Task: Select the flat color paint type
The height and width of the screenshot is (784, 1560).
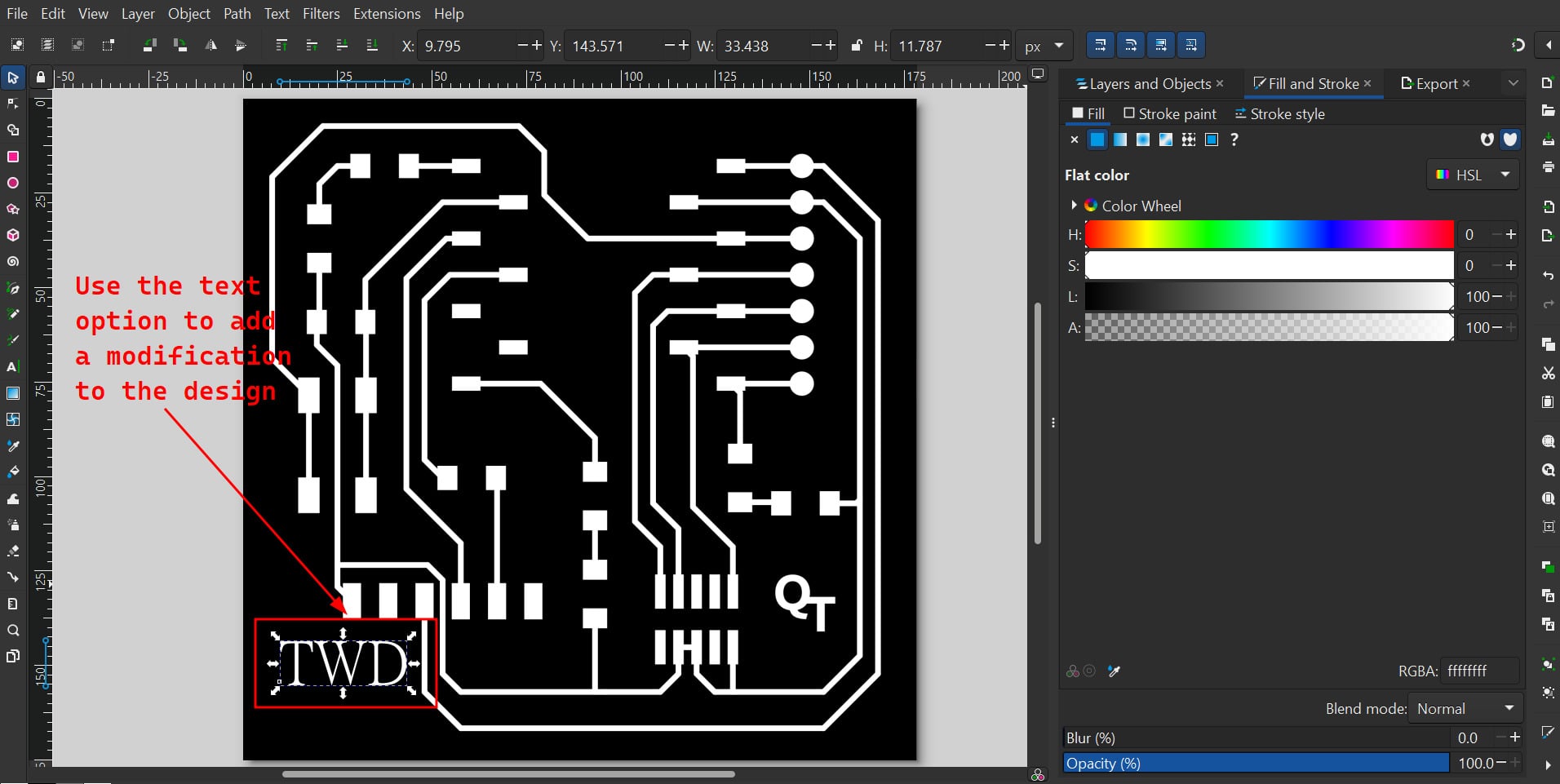Action: [1097, 140]
